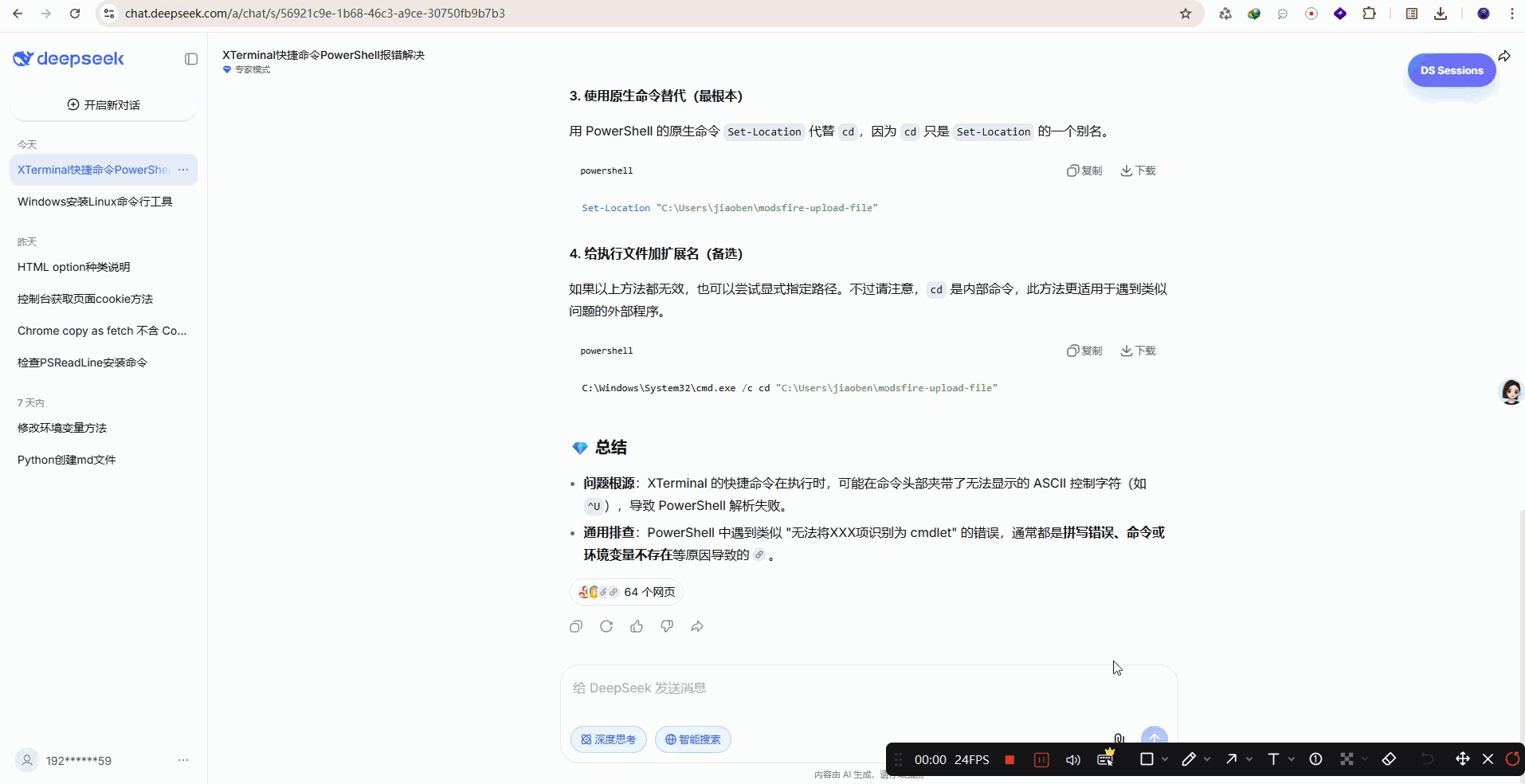The image size is (1525, 784).
Task: Bookmark this page with star icon
Action: 1186,14
